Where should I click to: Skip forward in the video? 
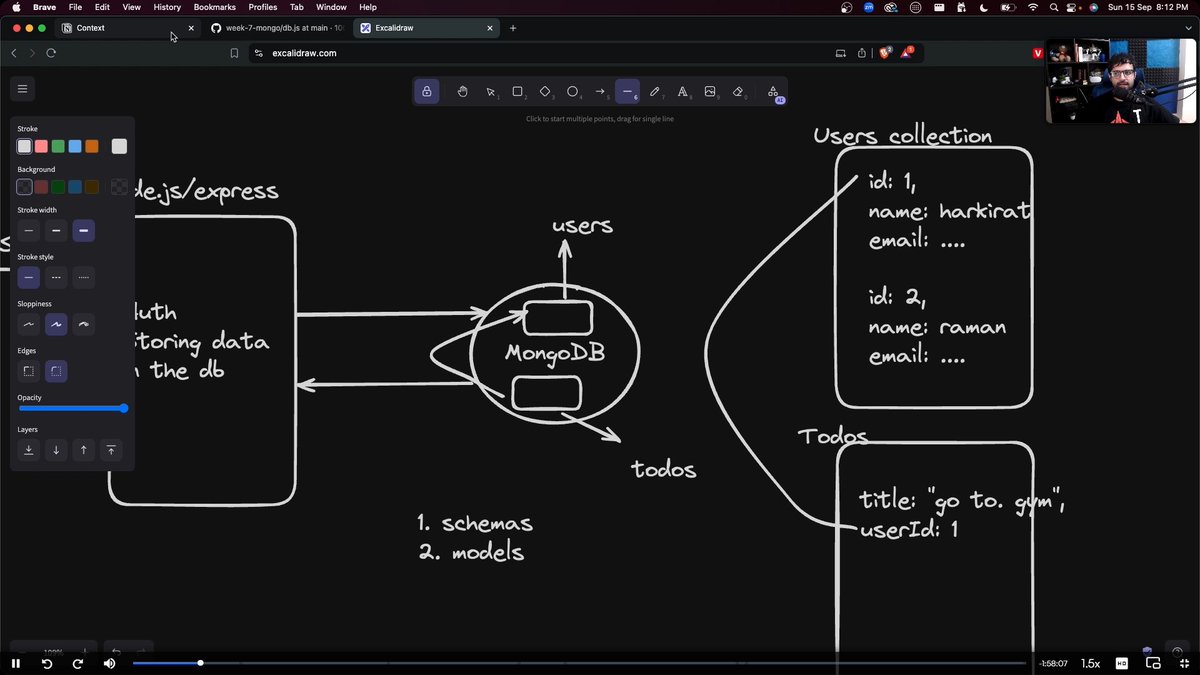[77, 663]
